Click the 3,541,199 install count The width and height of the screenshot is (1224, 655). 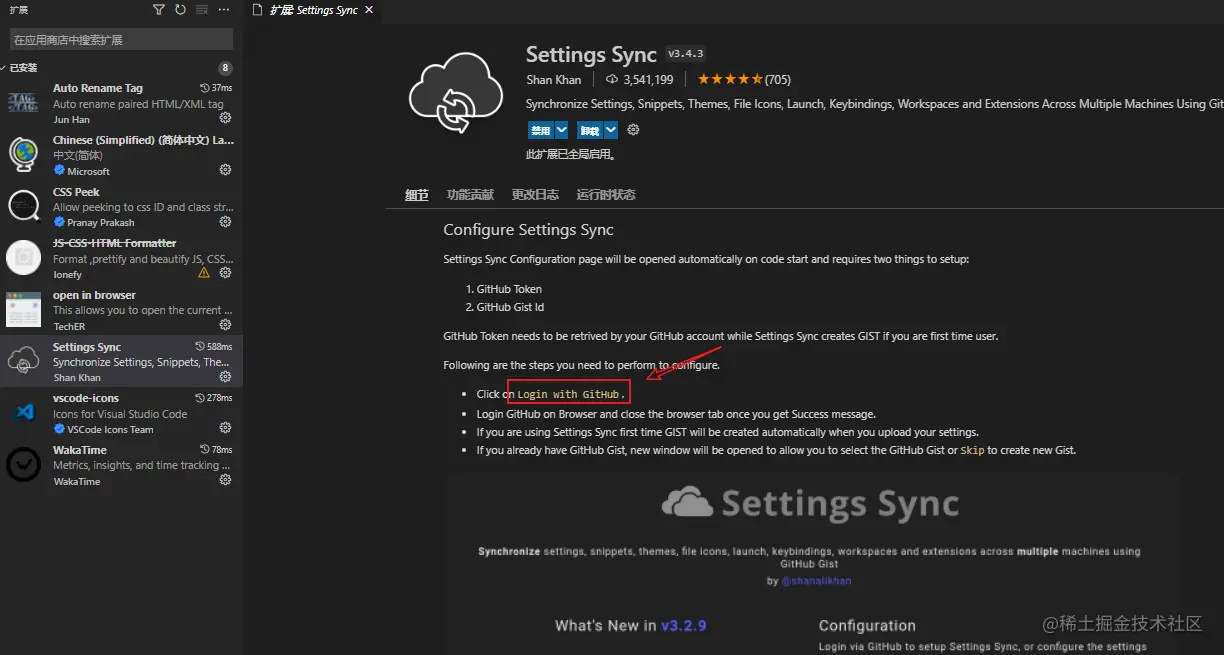point(648,79)
